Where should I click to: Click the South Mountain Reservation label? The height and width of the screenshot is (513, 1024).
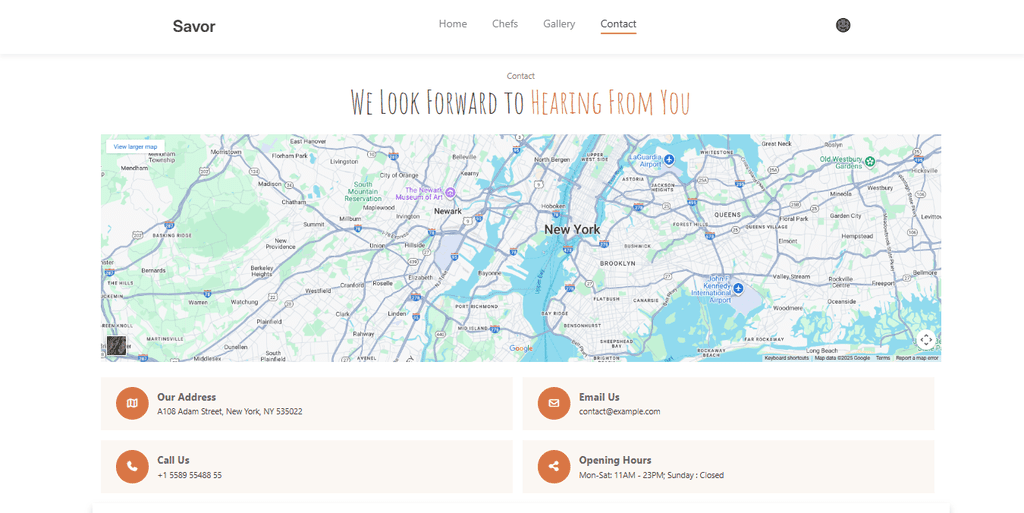coord(362,191)
